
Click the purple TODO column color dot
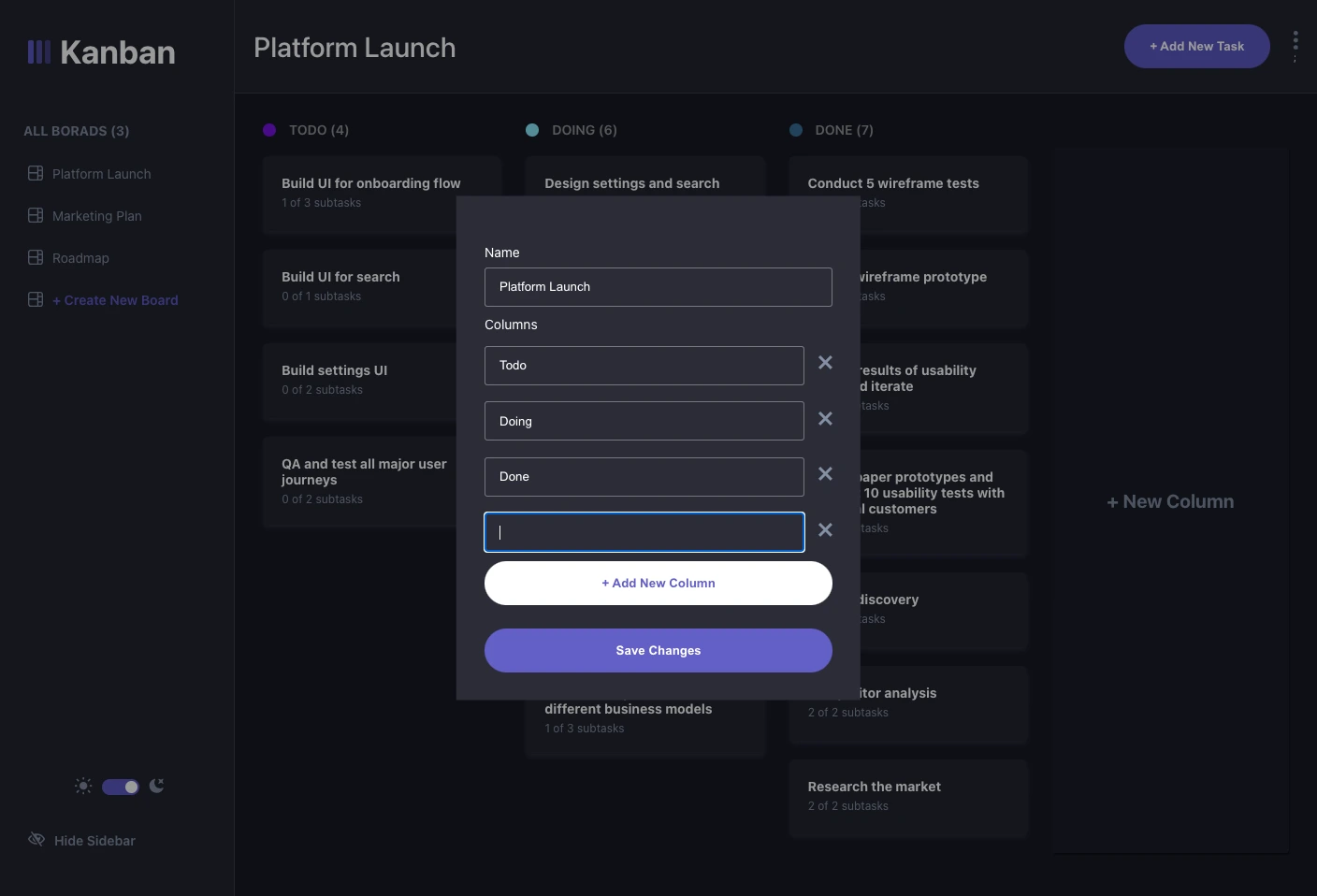click(269, 130)
